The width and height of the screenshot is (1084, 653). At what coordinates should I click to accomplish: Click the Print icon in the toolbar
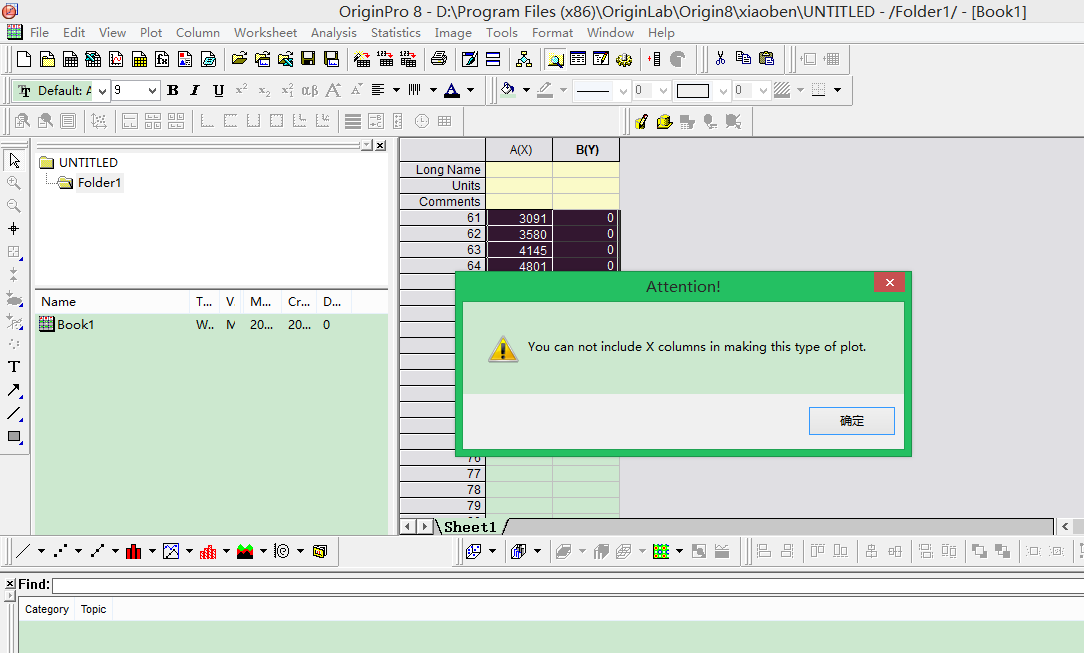(438, 59)
